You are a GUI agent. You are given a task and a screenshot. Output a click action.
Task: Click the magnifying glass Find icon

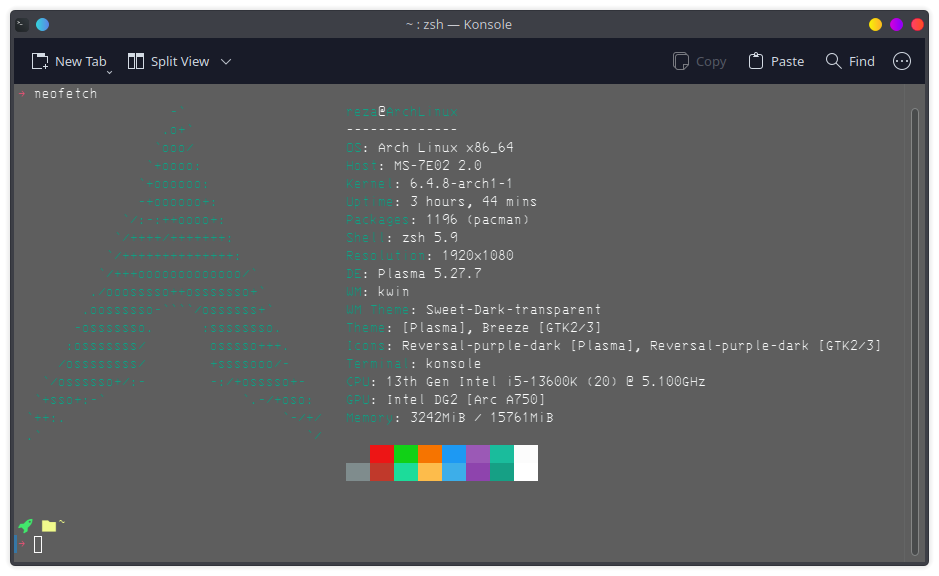(834, 61)
